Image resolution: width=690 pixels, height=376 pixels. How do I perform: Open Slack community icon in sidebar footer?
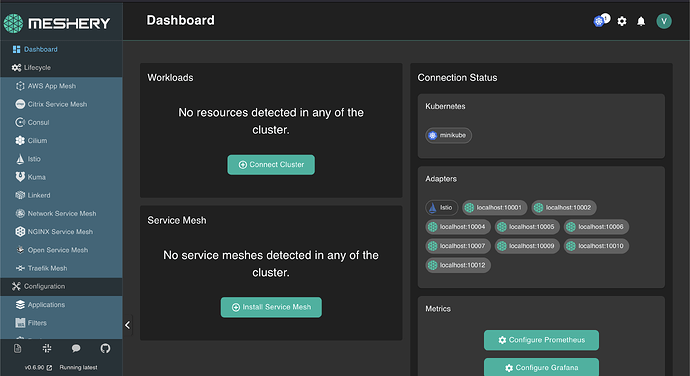[x=47, y=348]
